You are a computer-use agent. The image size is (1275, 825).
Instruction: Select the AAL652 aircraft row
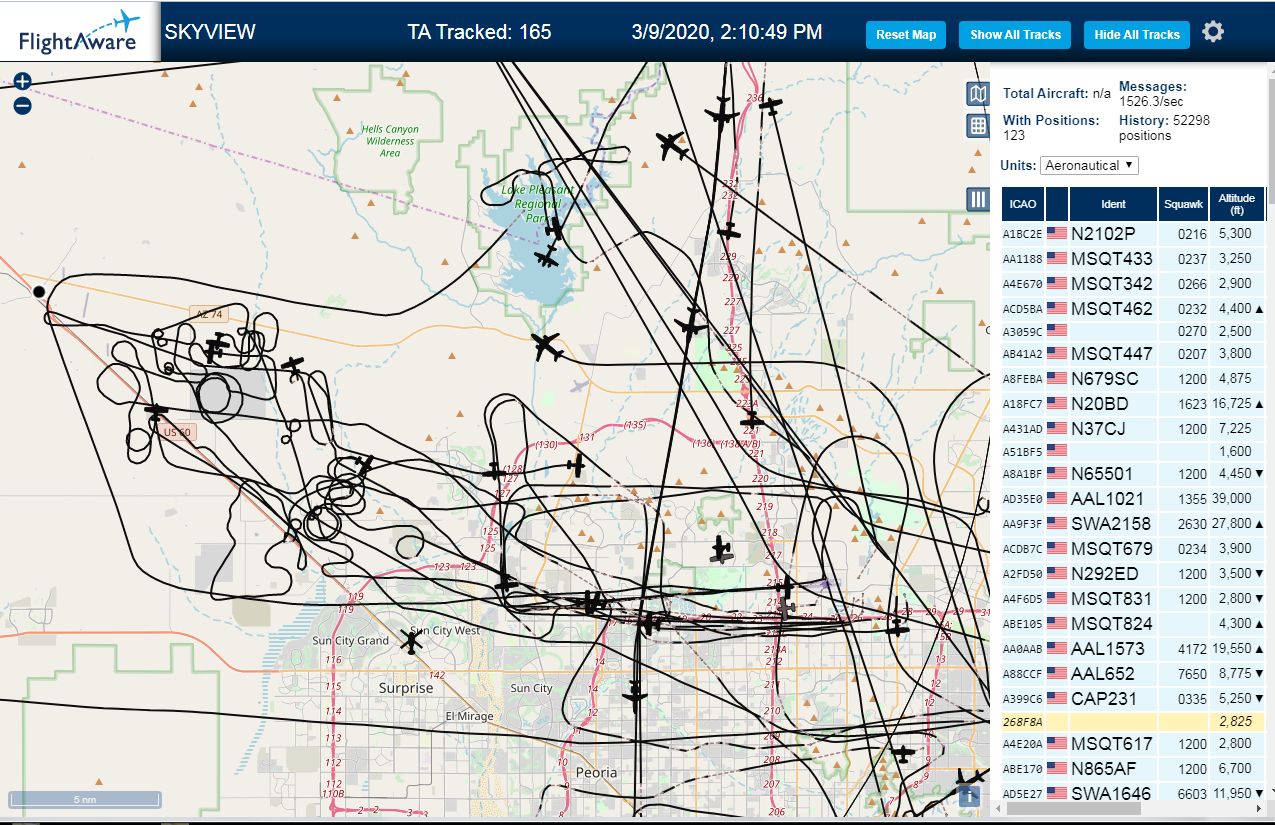coord(1133,674)
